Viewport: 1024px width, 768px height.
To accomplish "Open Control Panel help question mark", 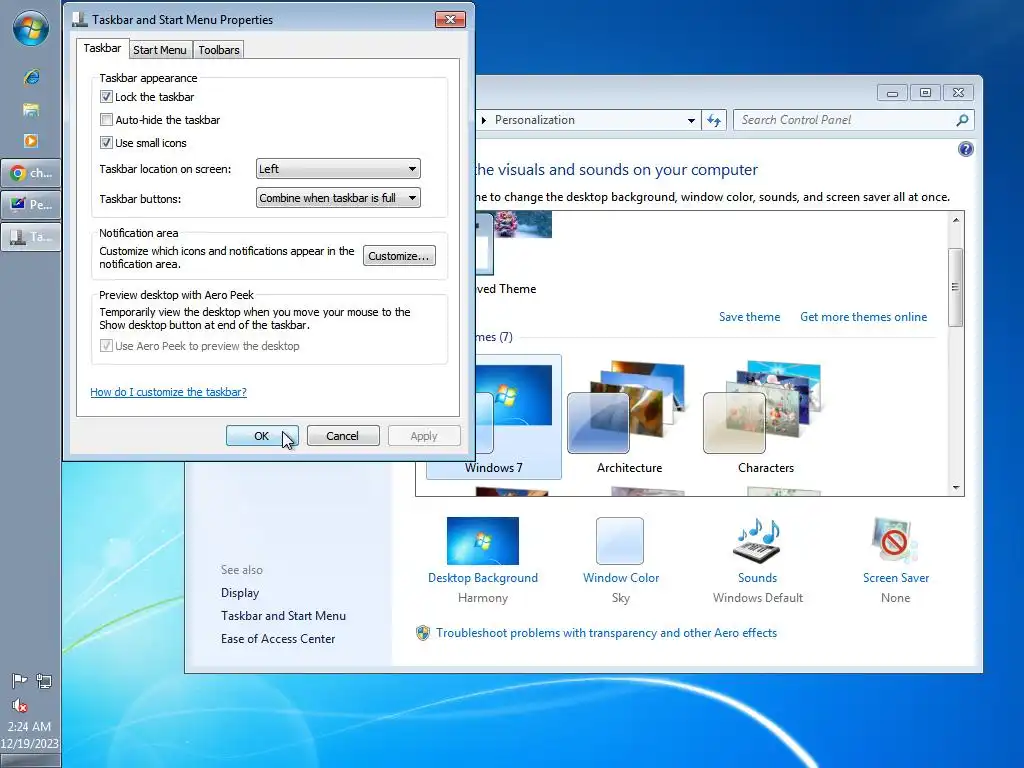I will (965, 149).
